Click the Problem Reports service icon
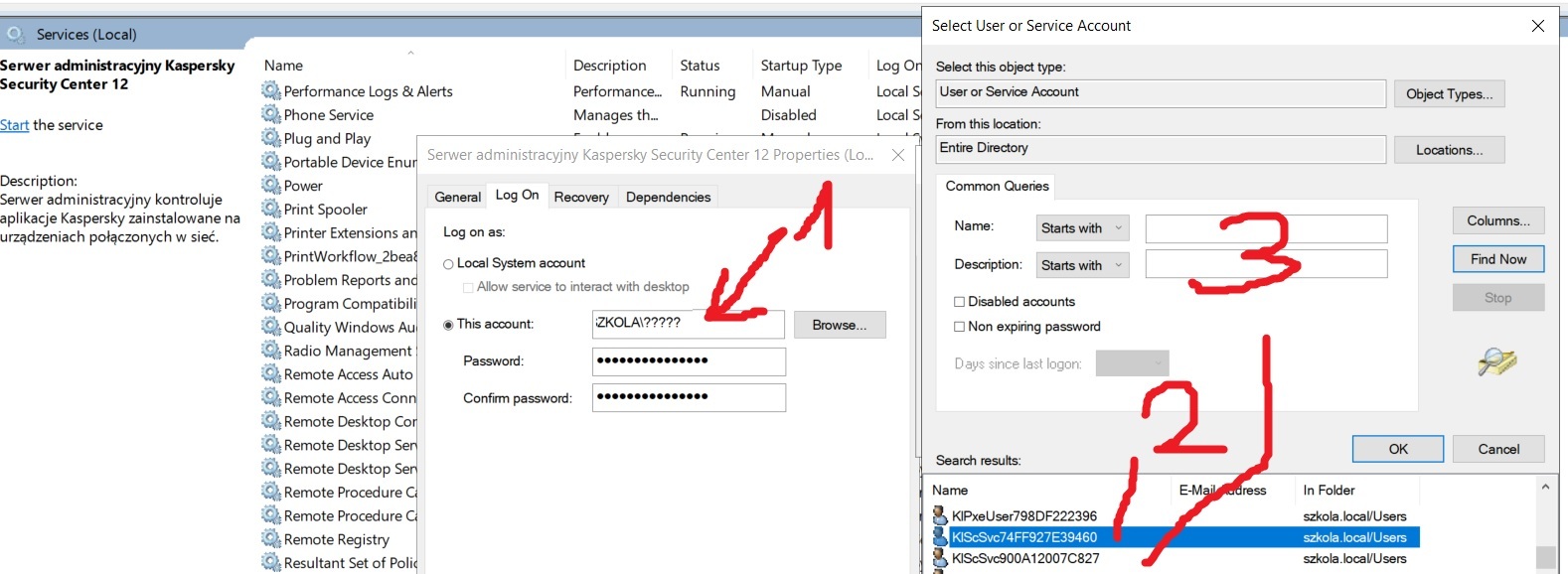This screenshot has width=1568, height=574. click(270, 280)
